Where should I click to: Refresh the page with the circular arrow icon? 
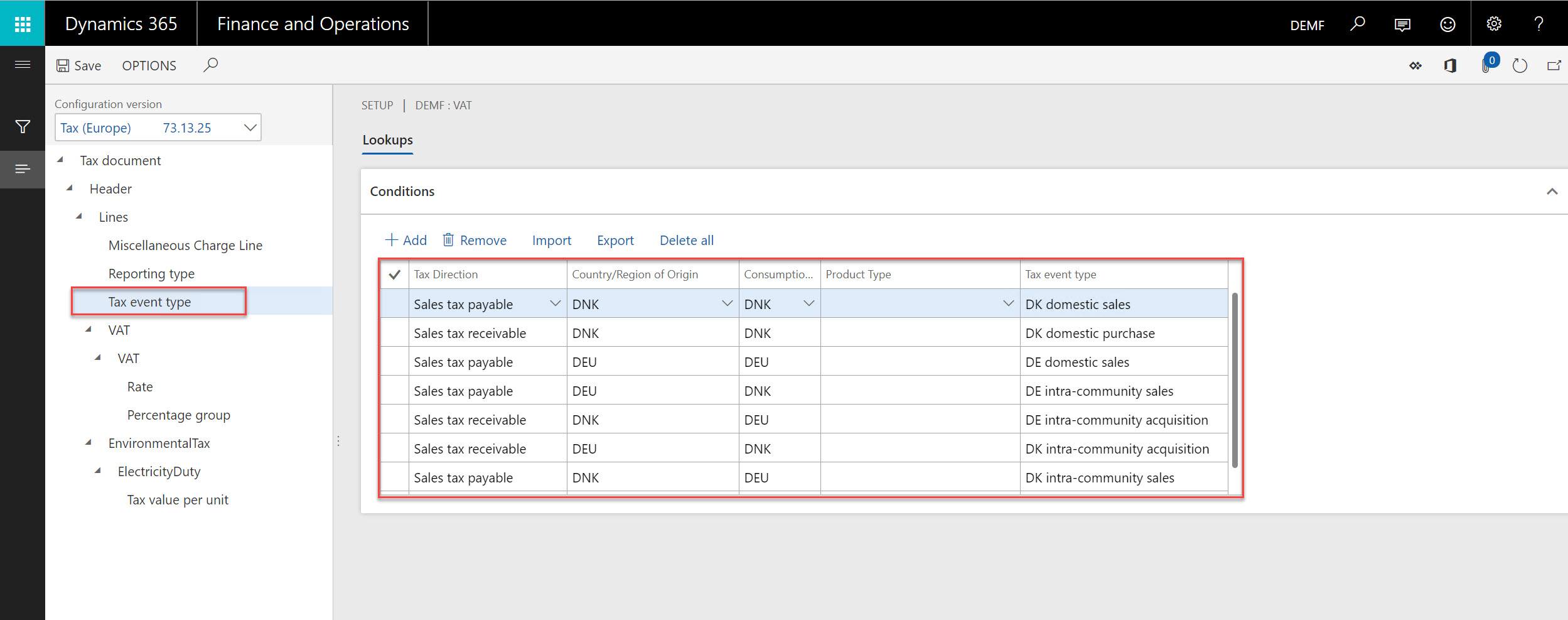[x=1520, y=65]
